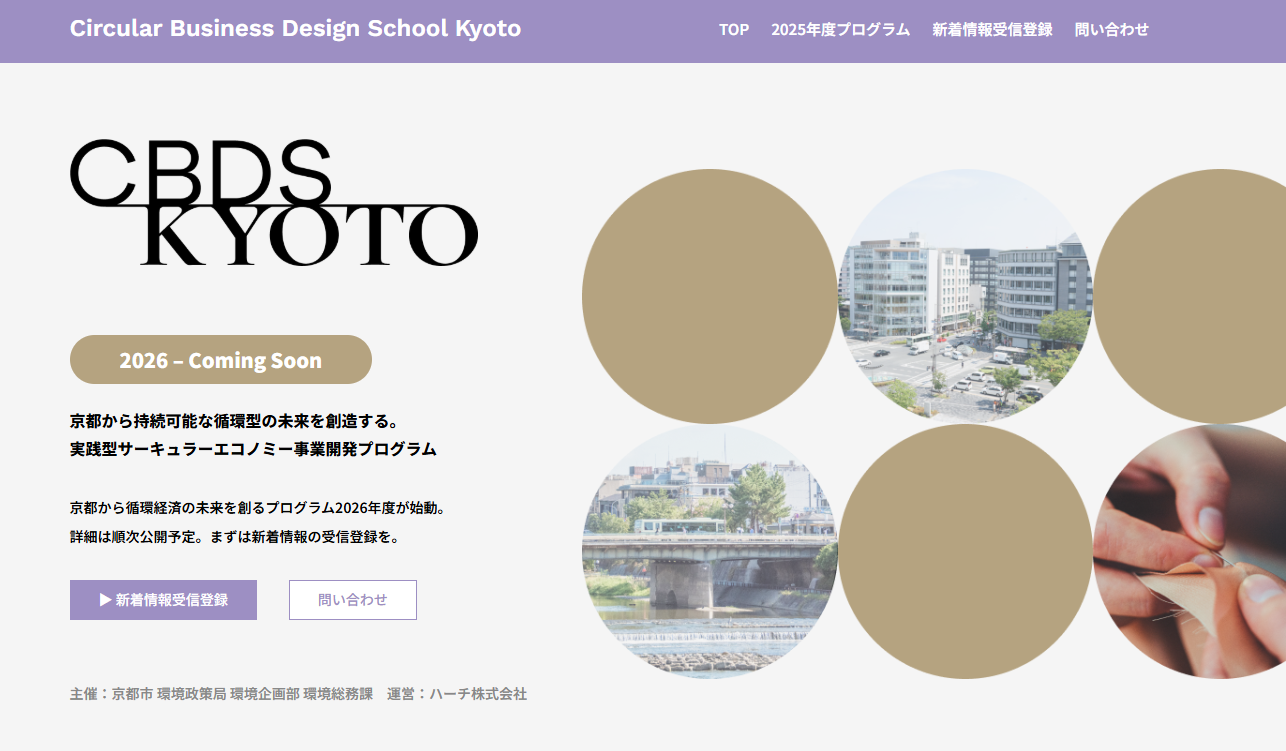Viewport: 1286px width, 751px height.
Task: Click the river bridge circular photo
Action: (x=709, y=552)
